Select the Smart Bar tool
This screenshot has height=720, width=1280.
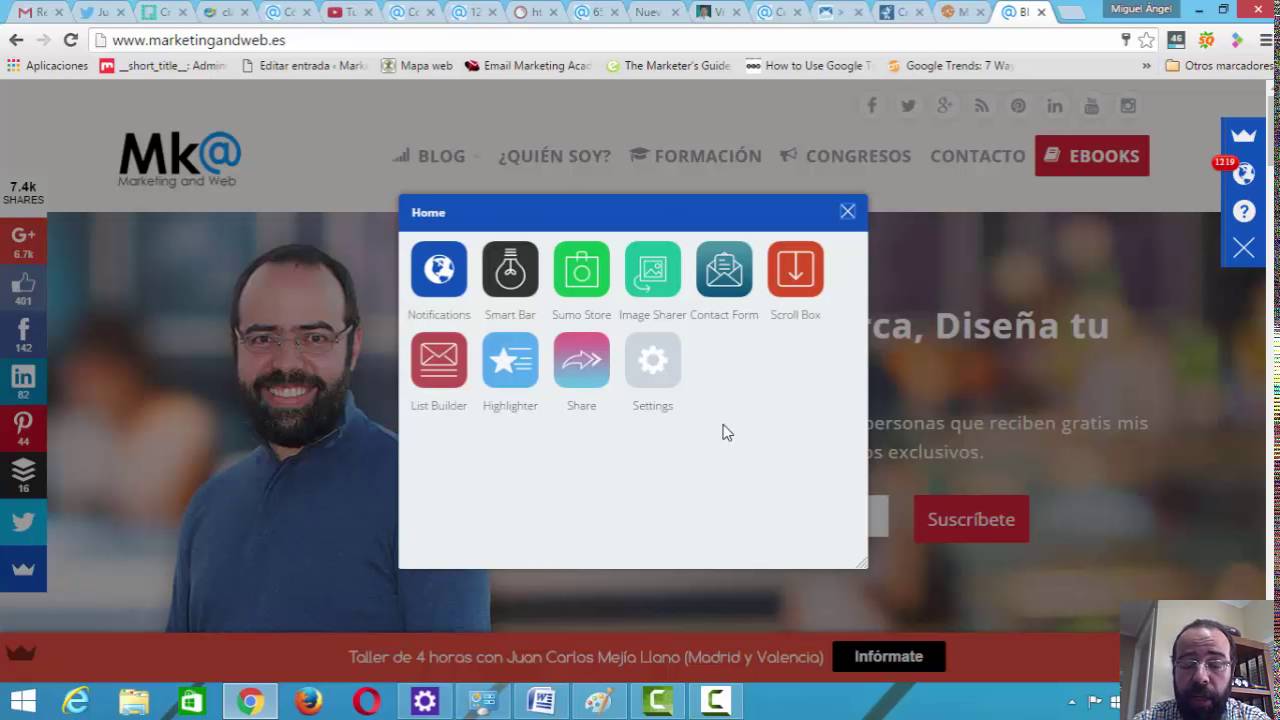510,269
